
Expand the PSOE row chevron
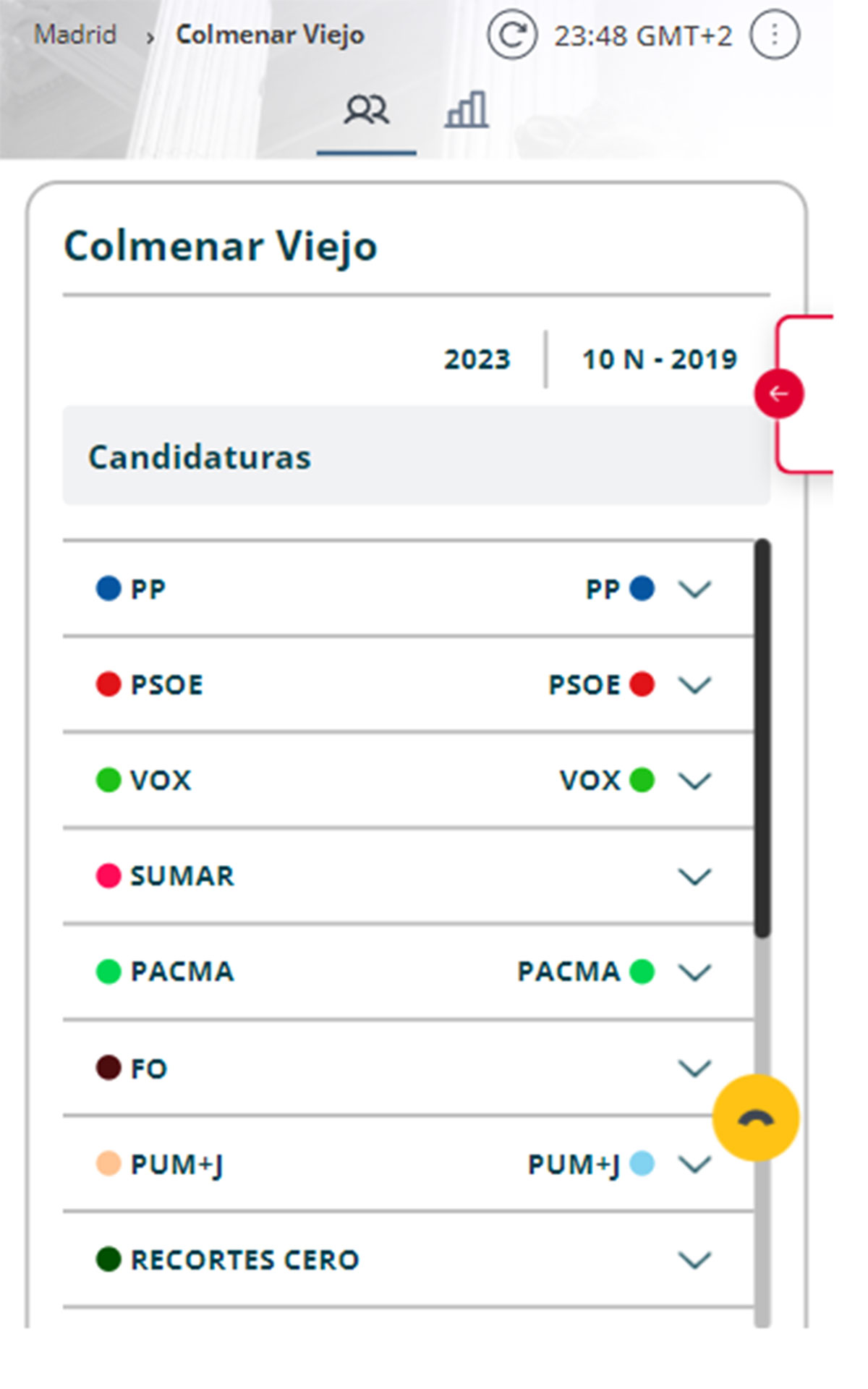click(694, 684)
